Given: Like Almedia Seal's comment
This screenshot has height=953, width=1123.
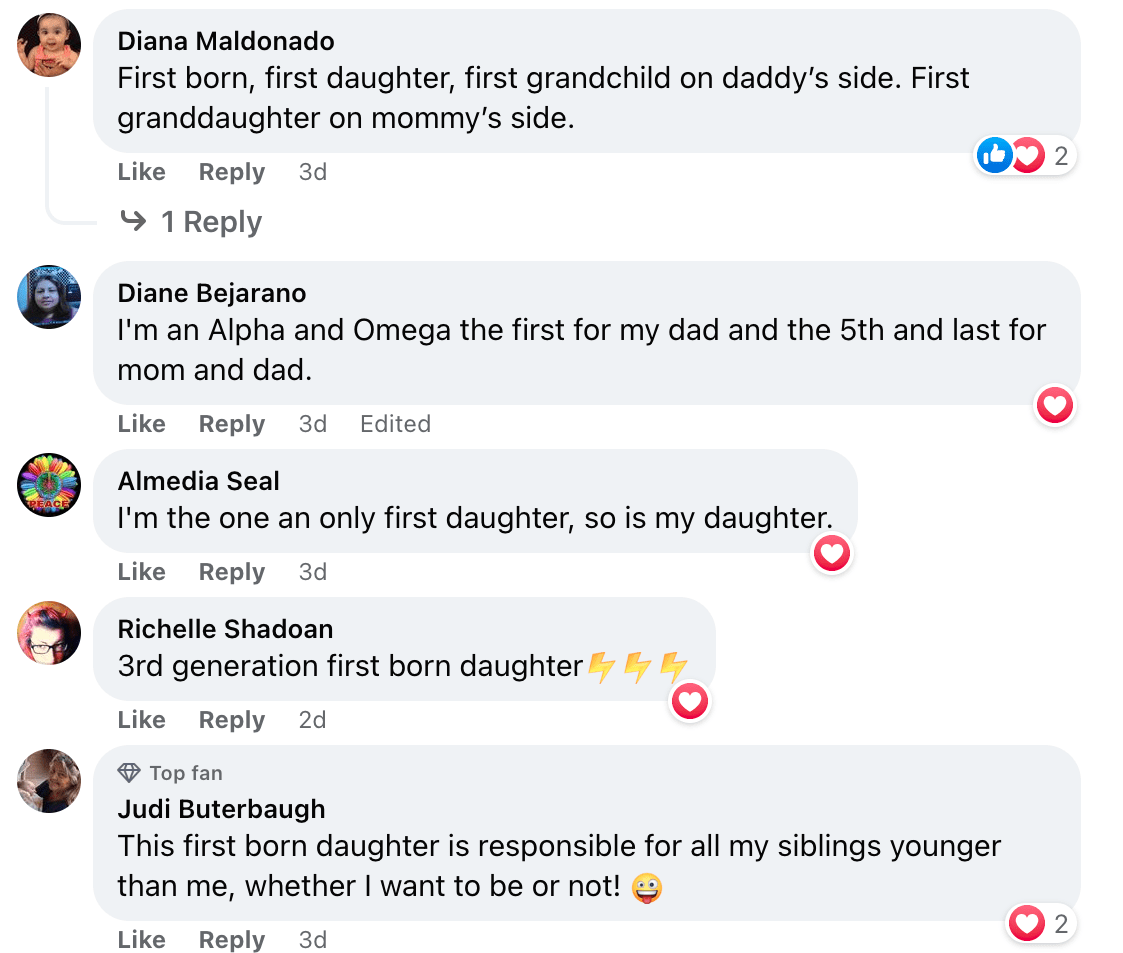Looking at the screenshot, I should (x=141, y=572).
